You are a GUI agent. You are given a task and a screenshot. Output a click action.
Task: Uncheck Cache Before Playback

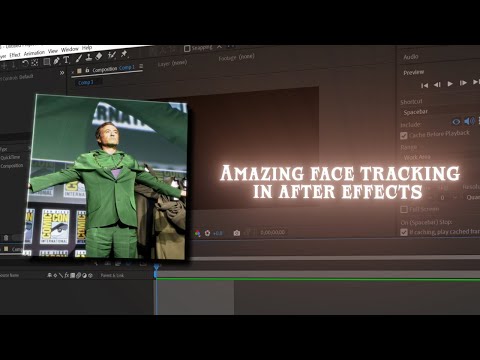(404, 136)
